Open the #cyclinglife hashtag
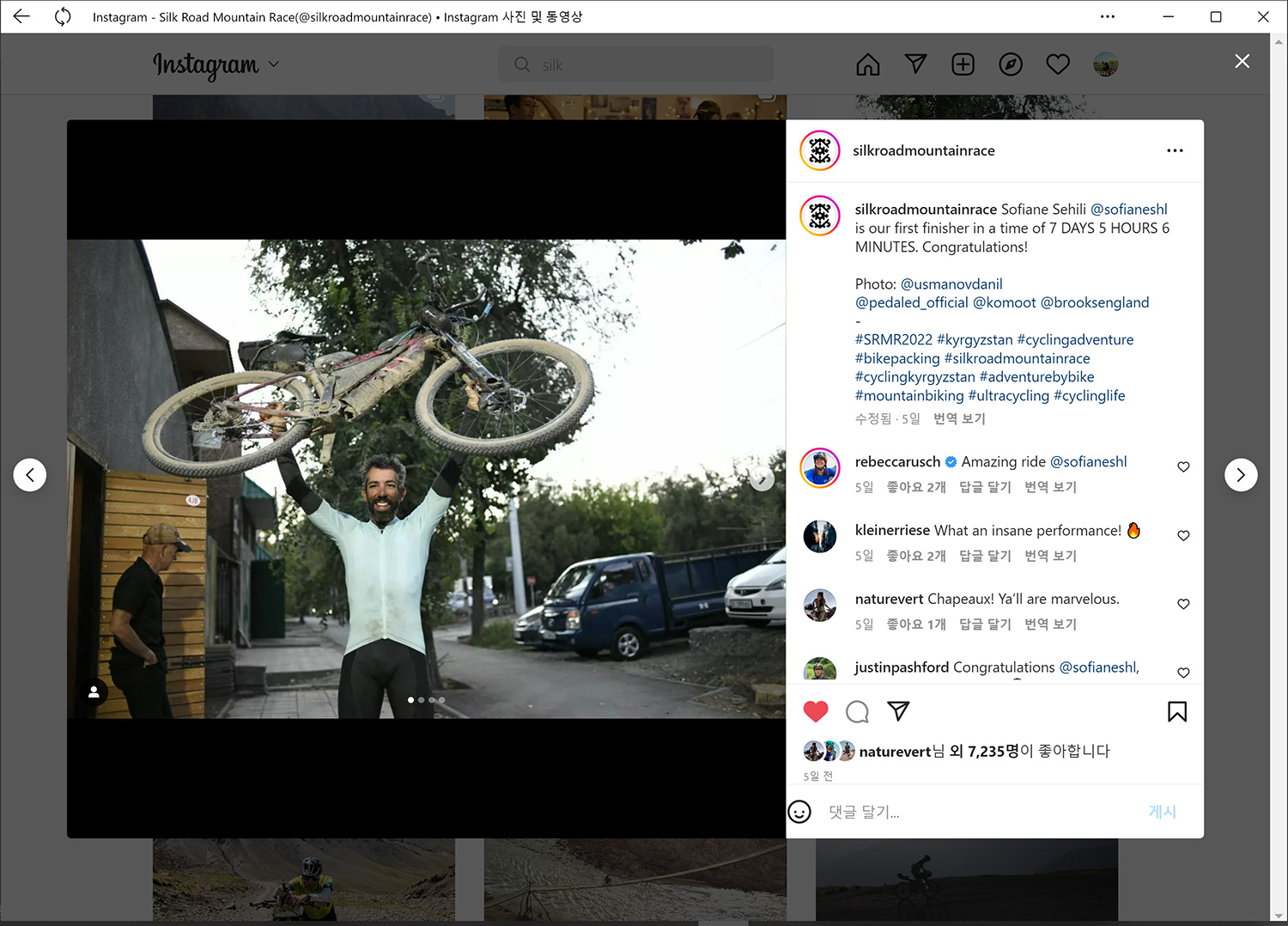1288x926 pixels. click(x=1090, y=396)
